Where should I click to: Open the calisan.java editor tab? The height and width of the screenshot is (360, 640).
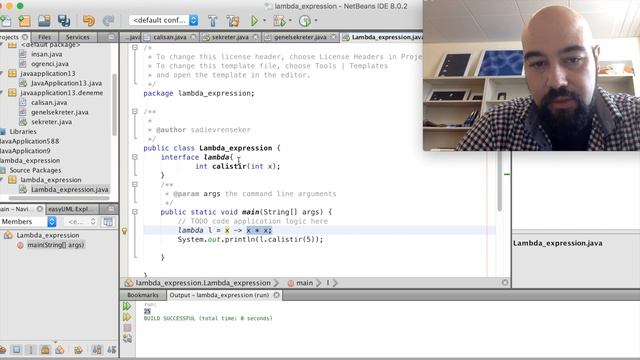point(170,37)
